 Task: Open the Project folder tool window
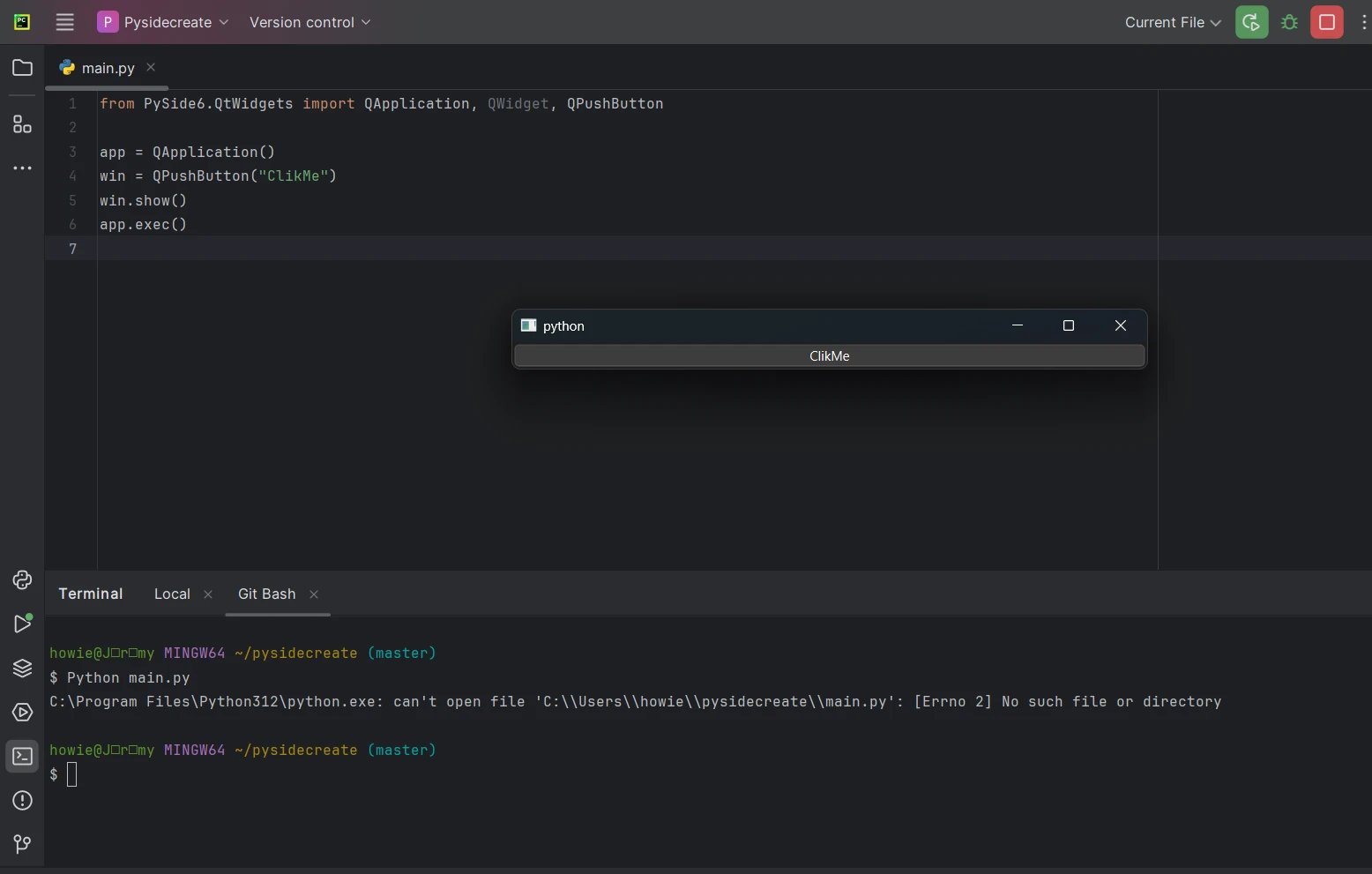pos(22,68)
